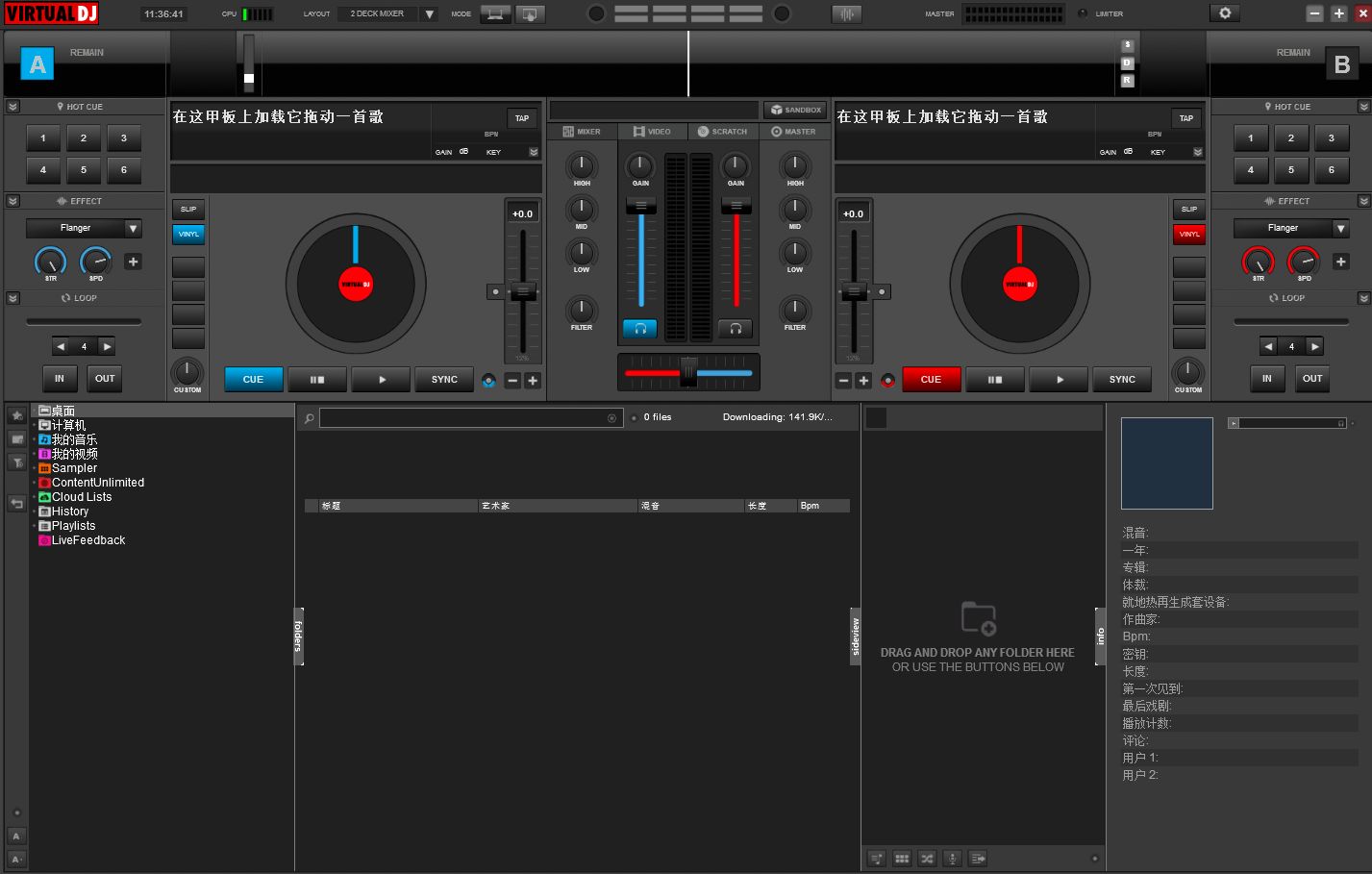Select the Cloud Lists folder
The width and height of the screenshot is (1372, 874).
(82, 497)
